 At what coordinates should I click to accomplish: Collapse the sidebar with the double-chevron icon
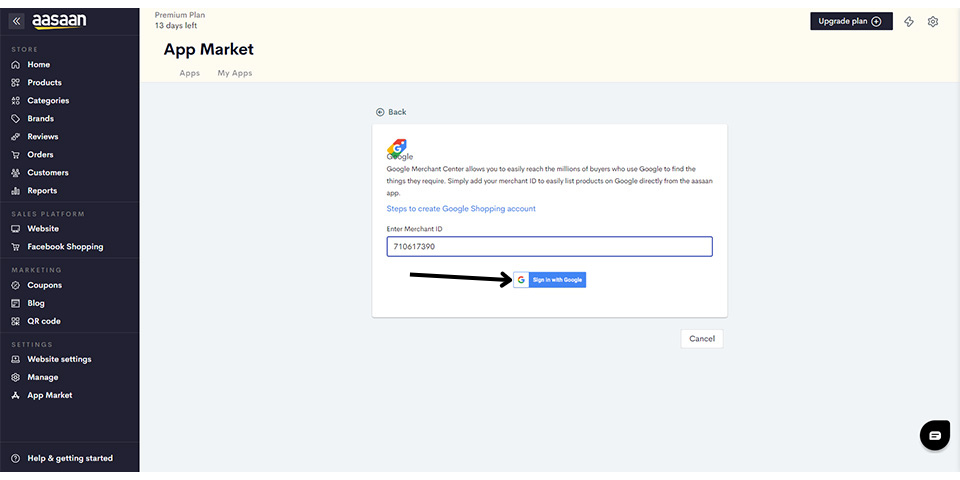(x=17, y=21)
